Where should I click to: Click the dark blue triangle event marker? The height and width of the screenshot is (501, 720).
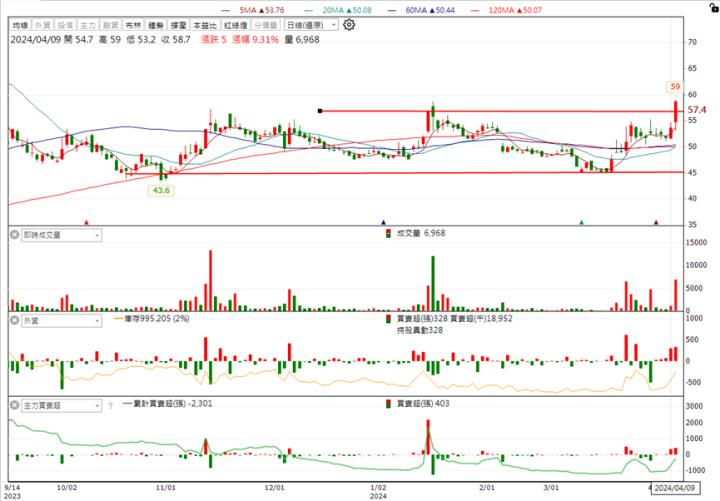[x=383, y=222]
